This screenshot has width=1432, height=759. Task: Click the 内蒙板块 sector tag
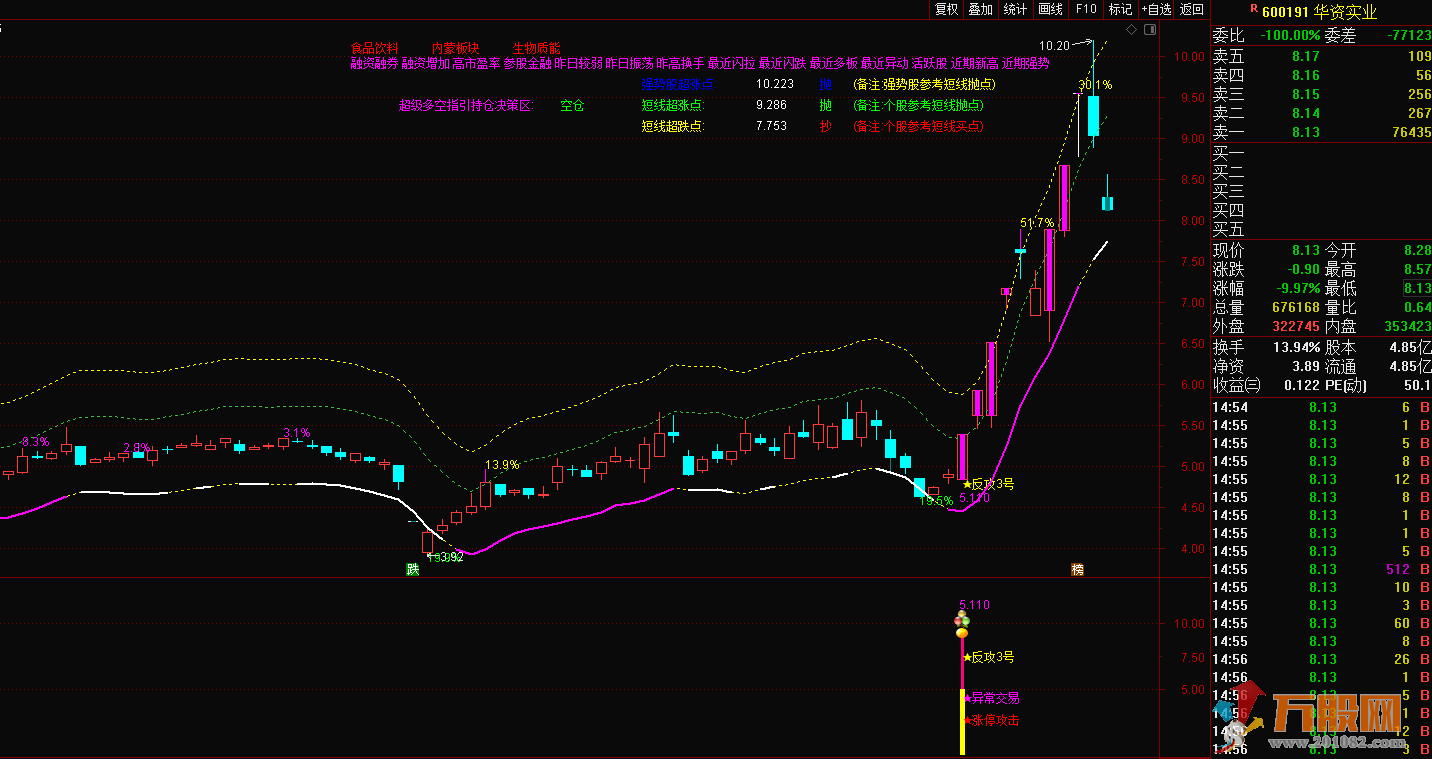(456, 48)
